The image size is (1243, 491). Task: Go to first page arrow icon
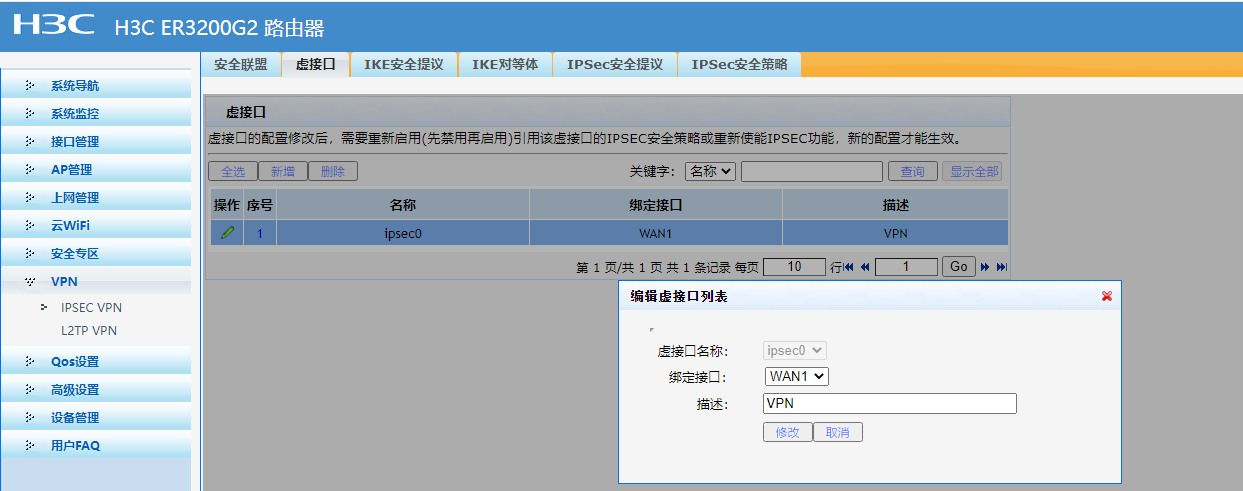click(x=849, y=267)
